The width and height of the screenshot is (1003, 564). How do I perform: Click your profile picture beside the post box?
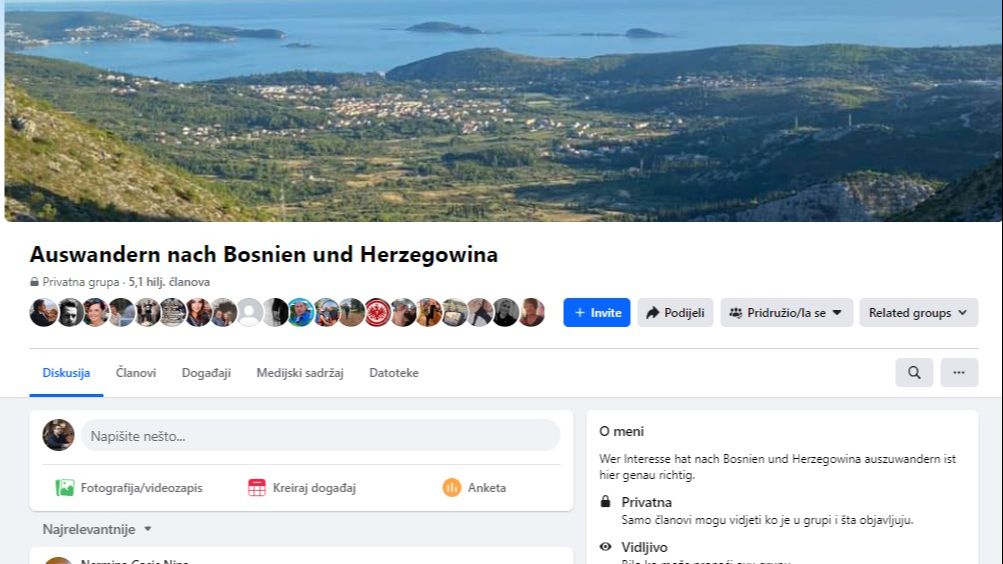click(x=58, y=435)
